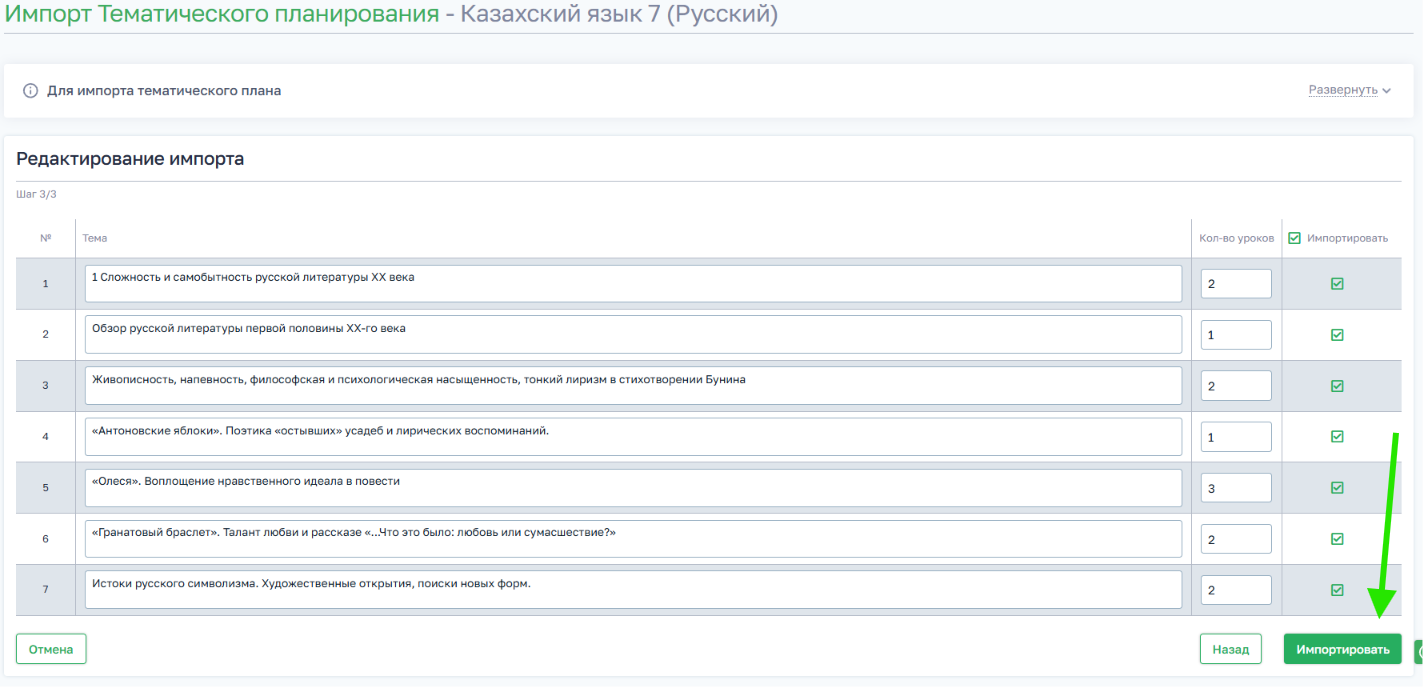The height and width of the screenshot is (687, 1423).
Task: Click lesson count field in row 4
Action: (1236, 437)
